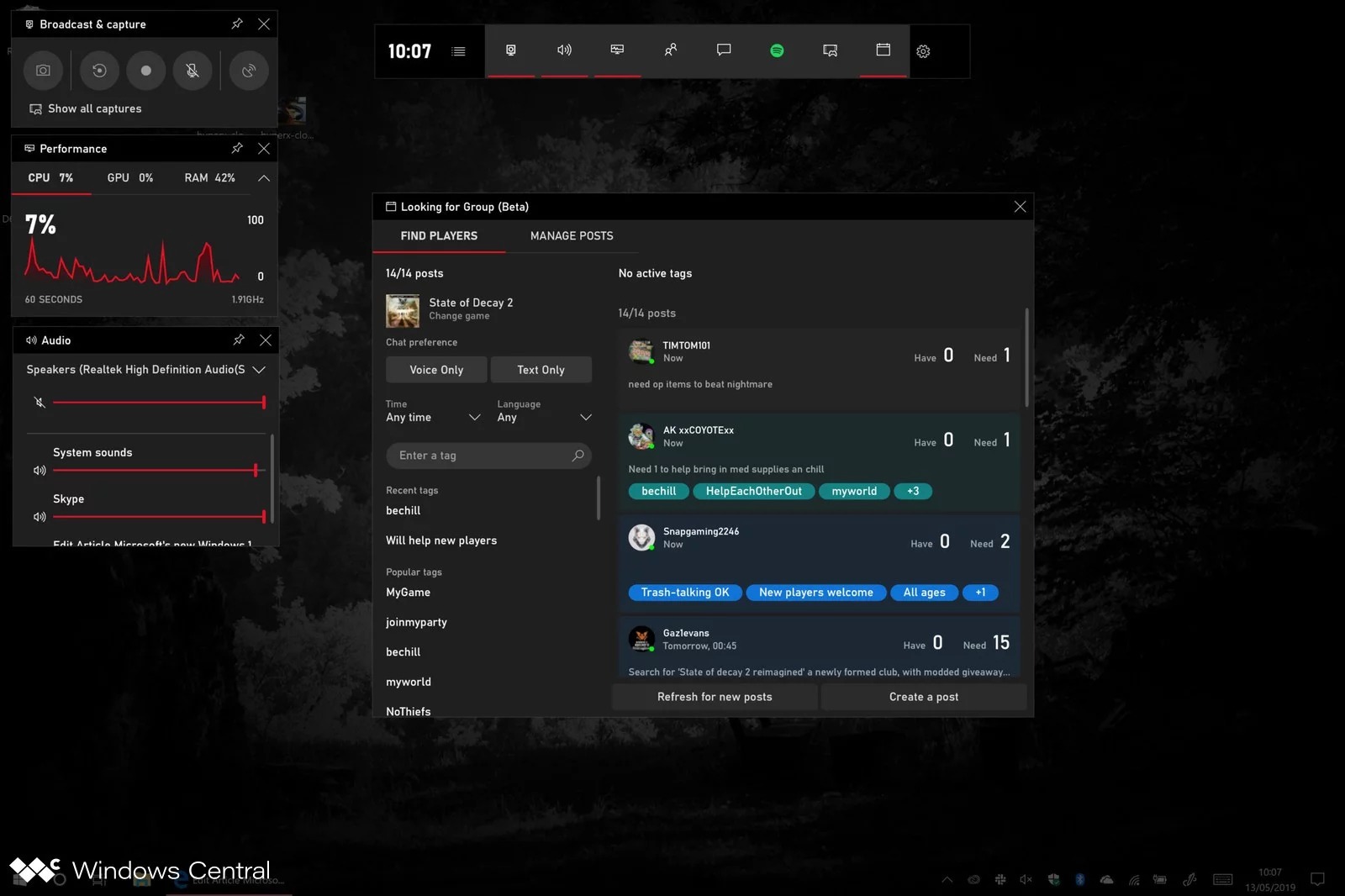Screen dimensions: 1345x896
Task: Click Refresh for new posts
Action: click(x=715, y=697)
